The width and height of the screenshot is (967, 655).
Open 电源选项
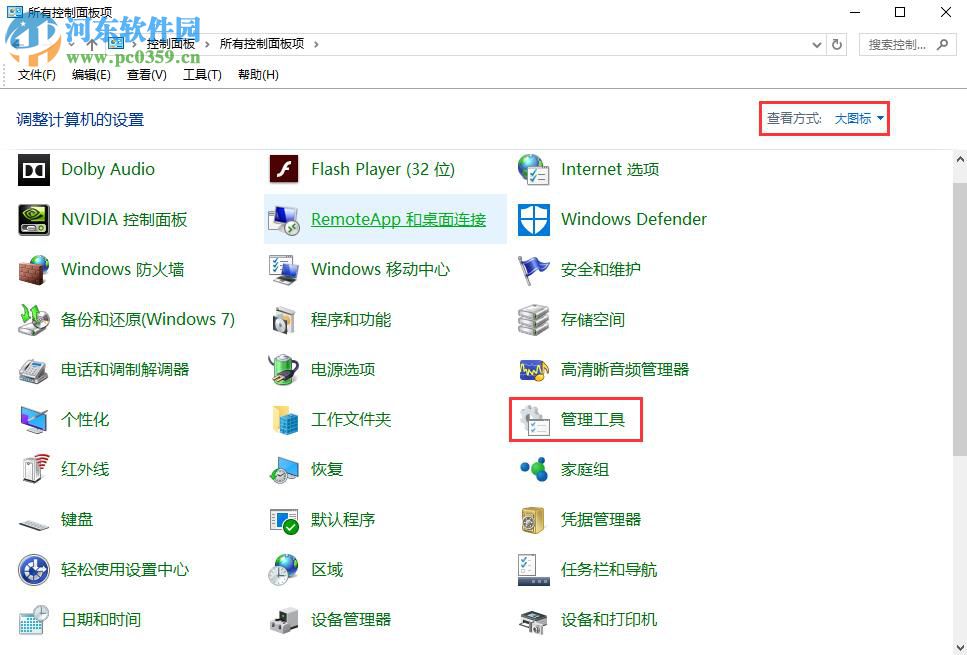tap(345, 369)
